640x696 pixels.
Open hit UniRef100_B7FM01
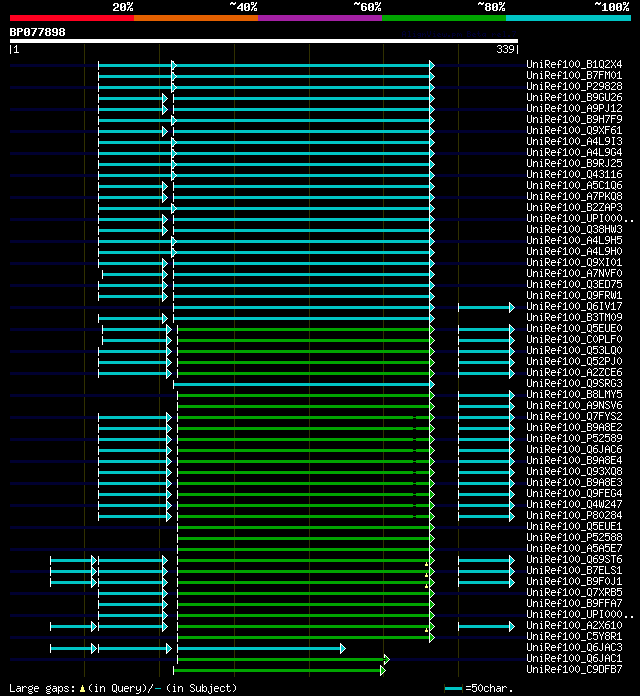(x=574, y=75)
